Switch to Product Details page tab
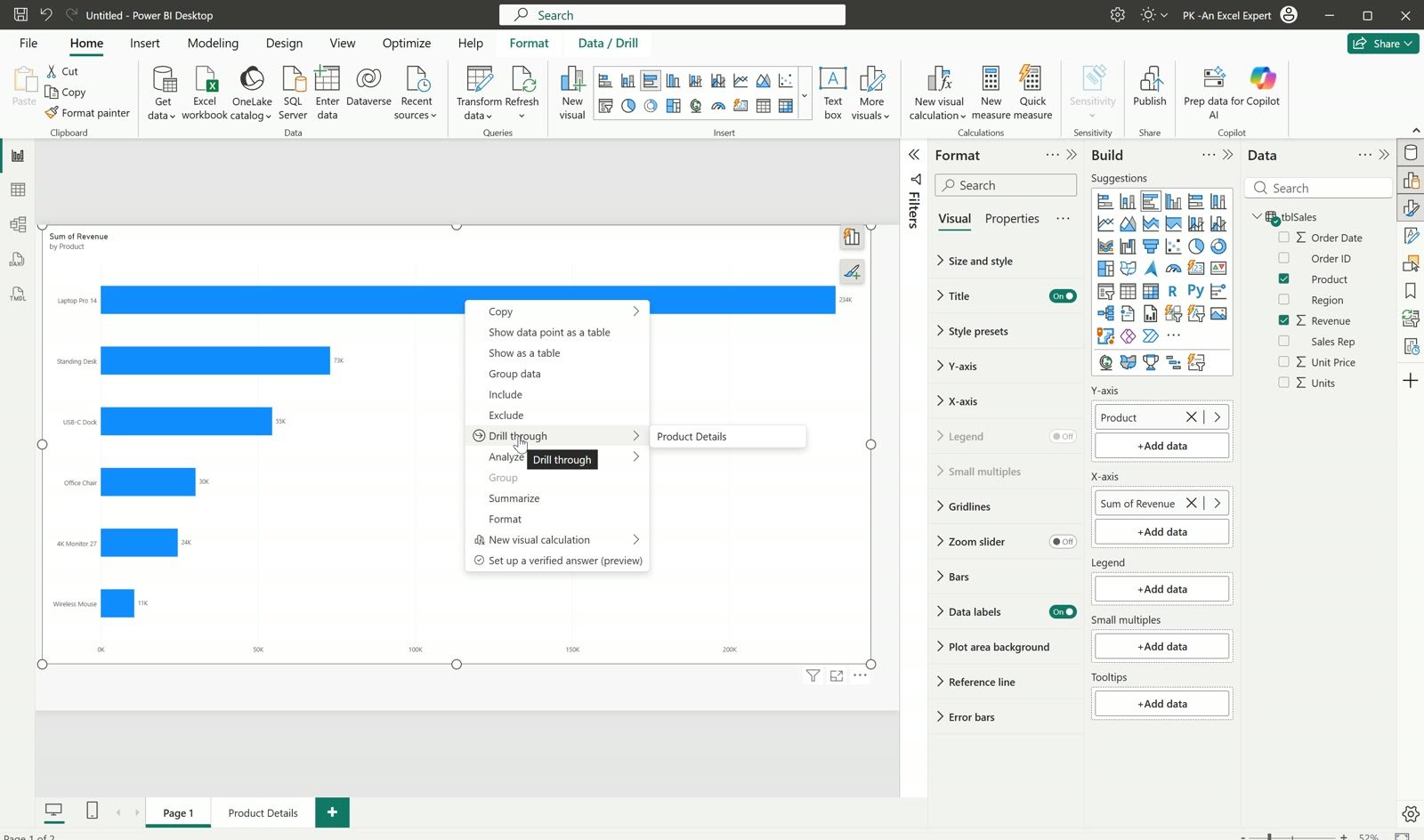Image resolution: width=1424 pixels, height=840 pixels. (263, 813)
